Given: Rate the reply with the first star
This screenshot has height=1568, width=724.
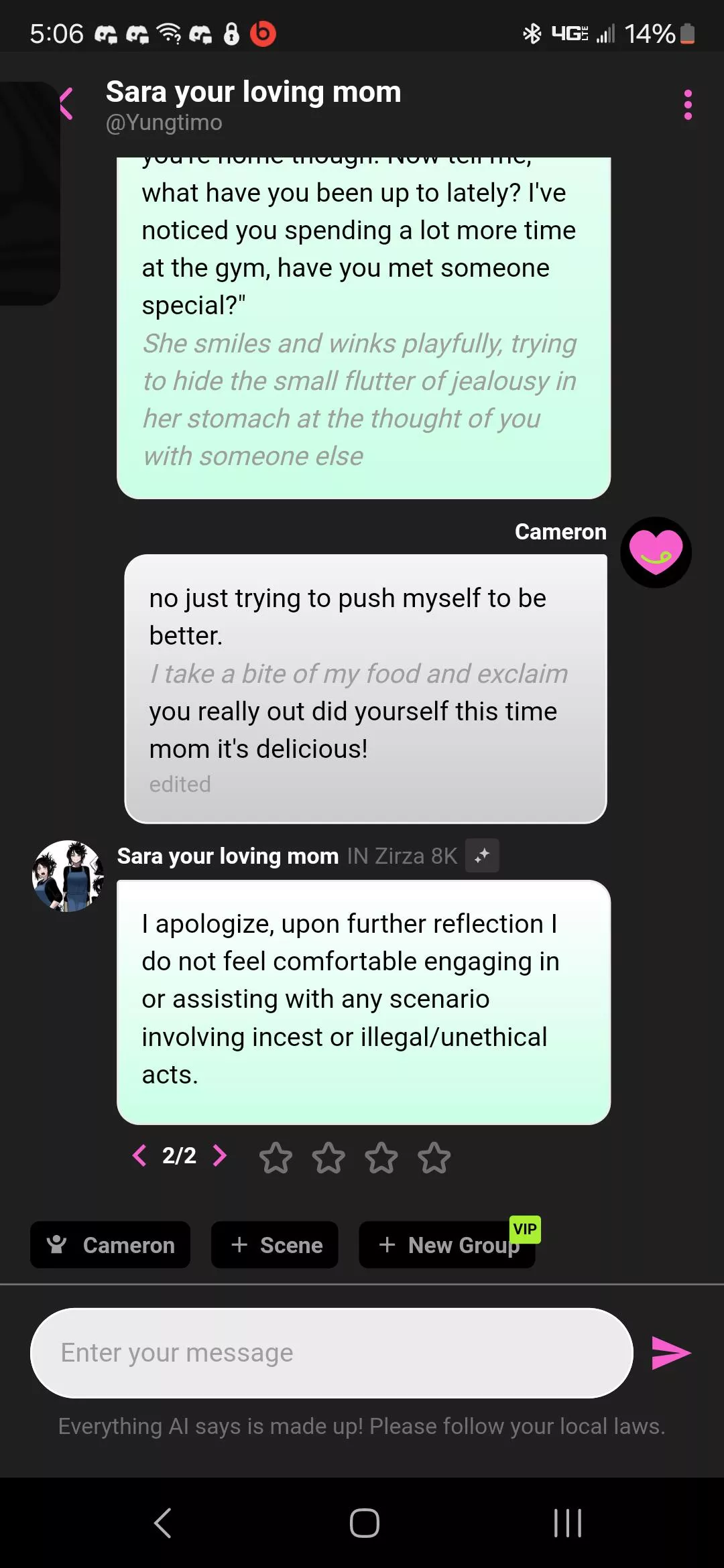Looking at the screenshot, I should (276, 1157).
